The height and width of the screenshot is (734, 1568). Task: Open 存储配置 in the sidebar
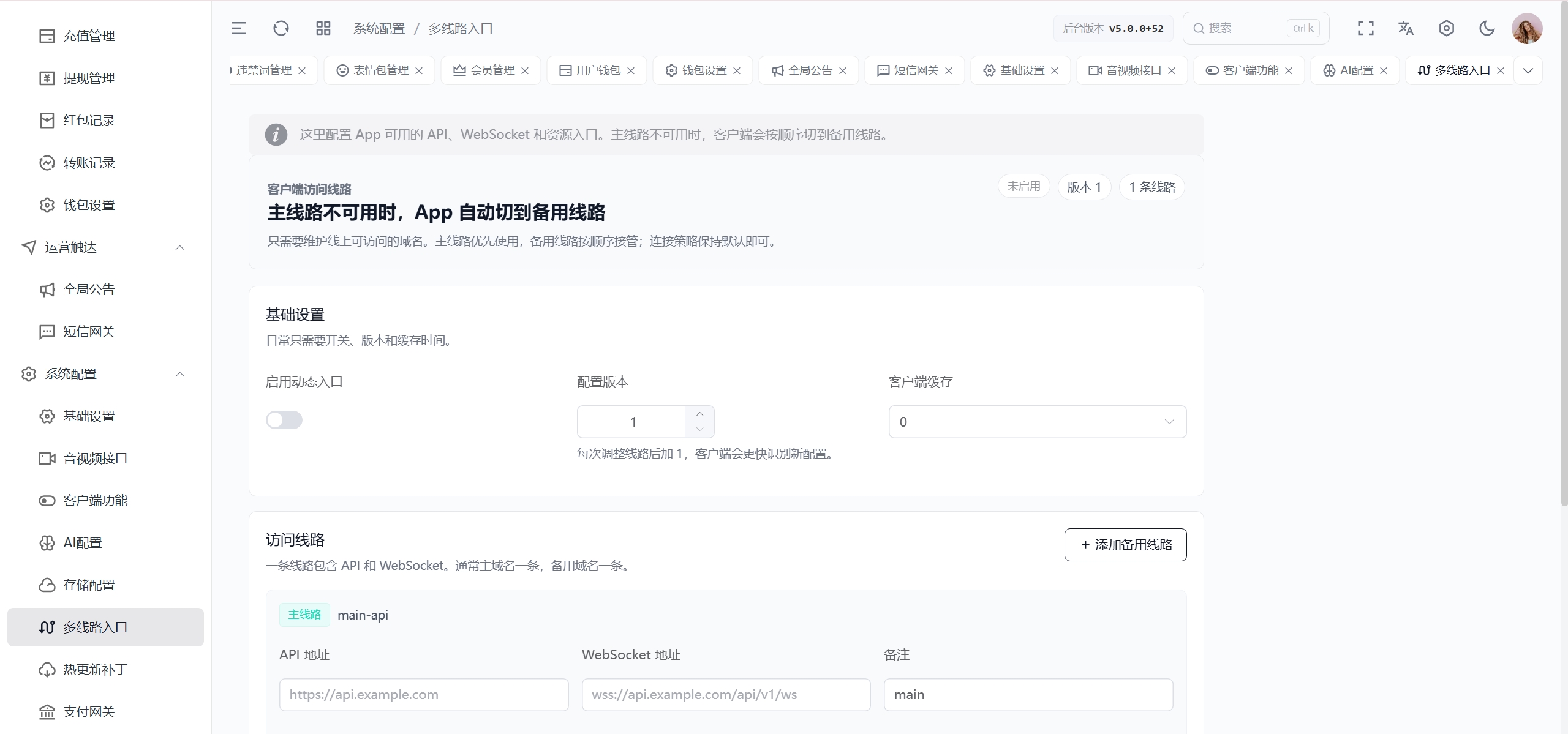tap(105, 585)
